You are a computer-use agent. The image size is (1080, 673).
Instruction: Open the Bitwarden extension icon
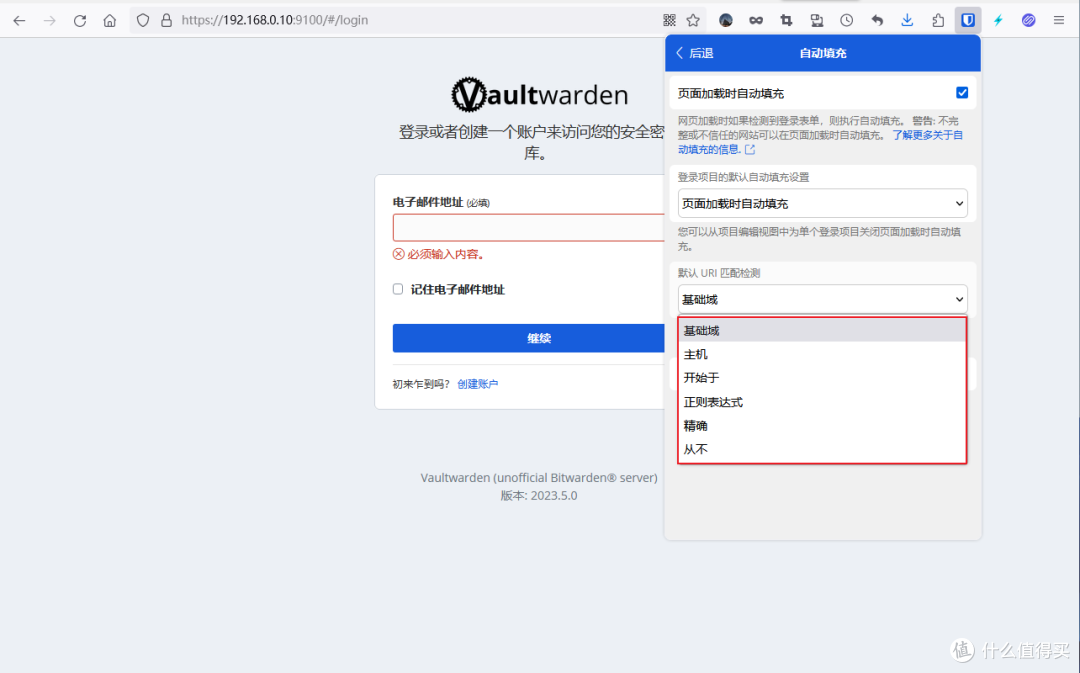click(968, 20)
